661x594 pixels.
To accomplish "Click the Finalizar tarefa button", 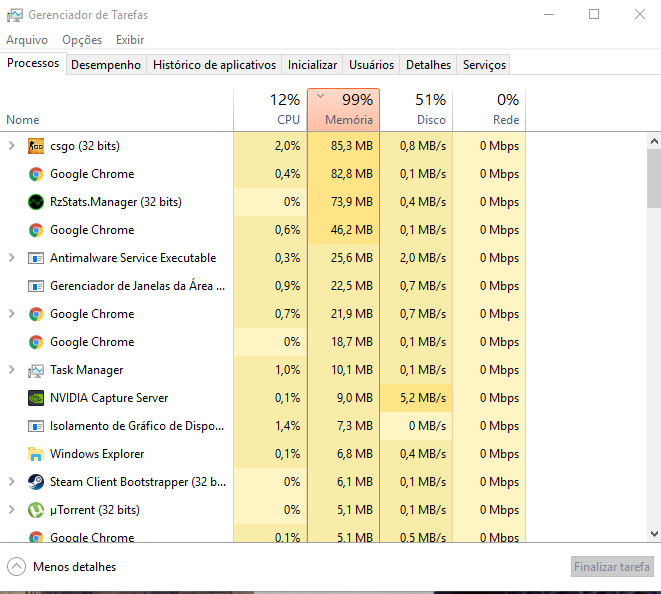I will pos(612,567).
